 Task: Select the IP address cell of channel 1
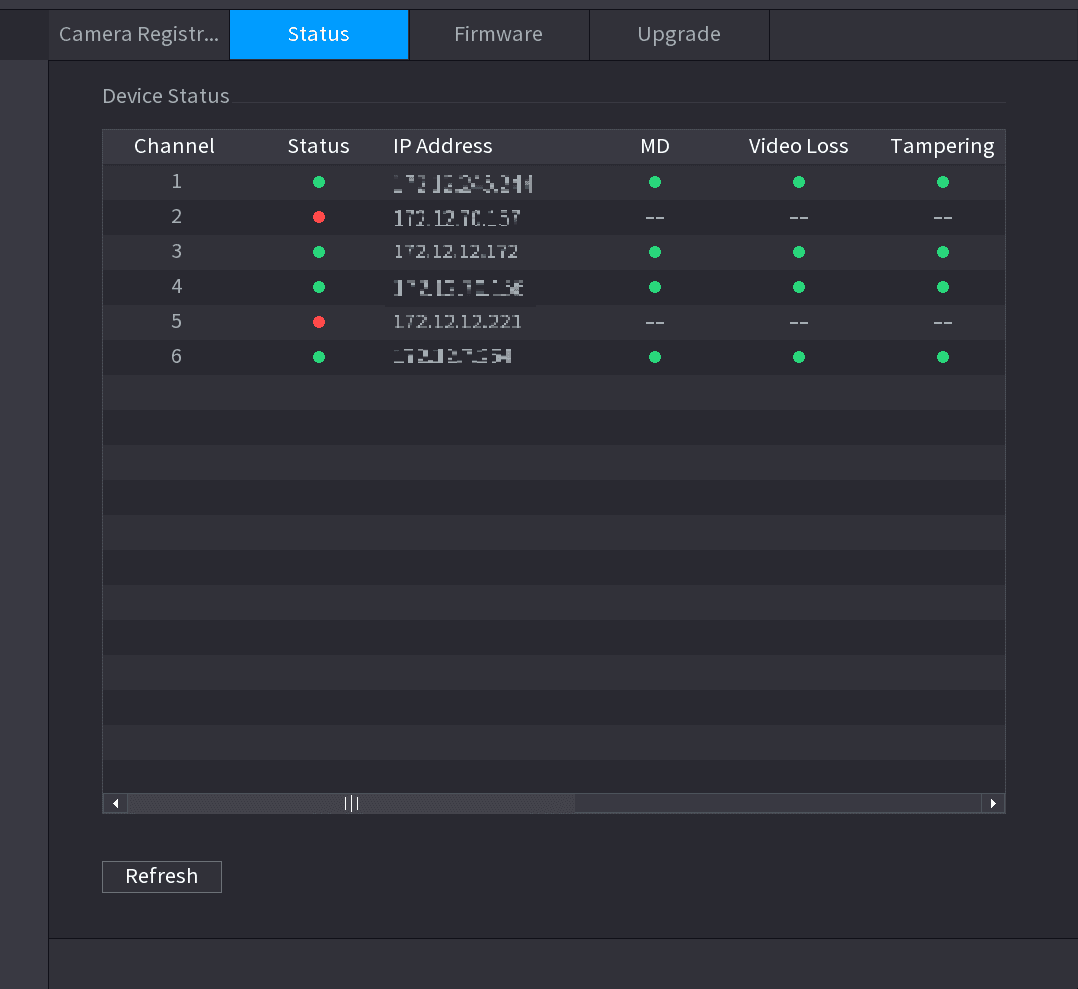click(463, 183)
